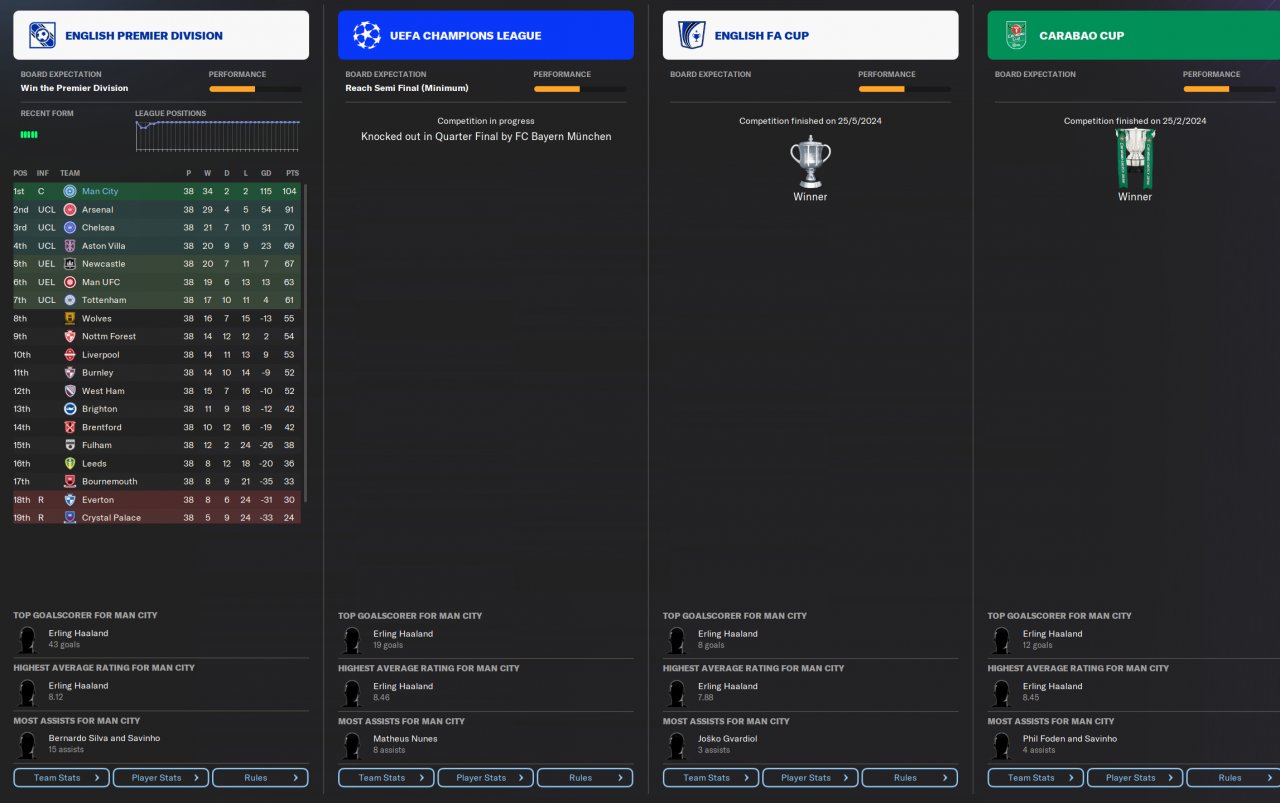Open Player Stats for the FA Cup
Screen dimensions: 1280x803
coord(811,778)
